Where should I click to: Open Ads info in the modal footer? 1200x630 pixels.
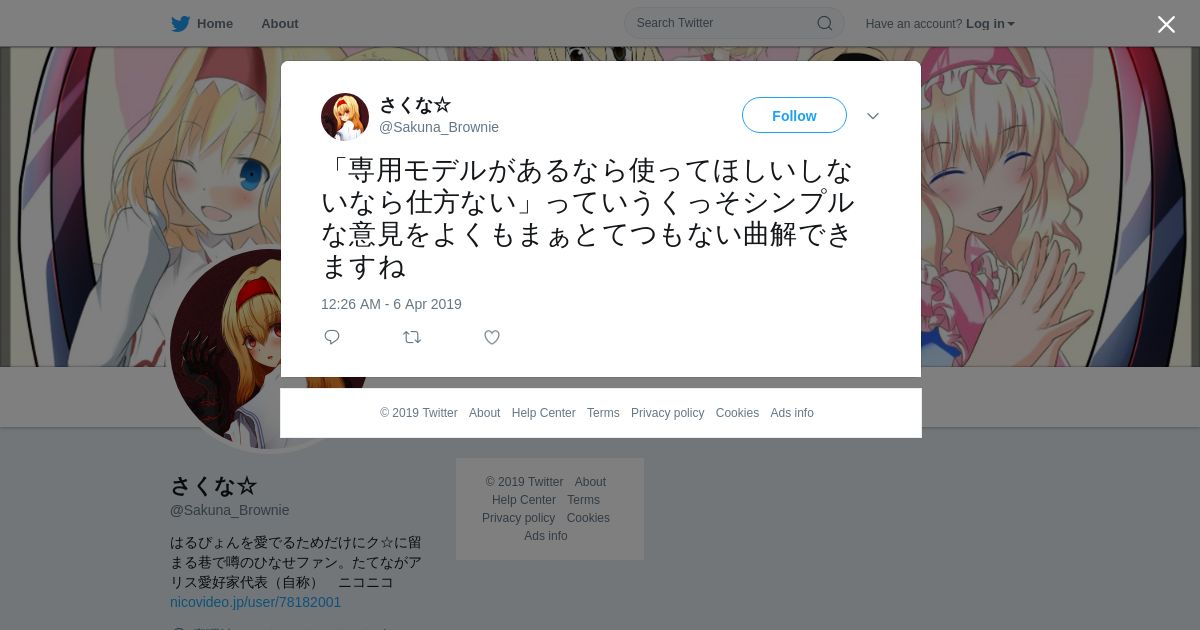click(792, 413)
